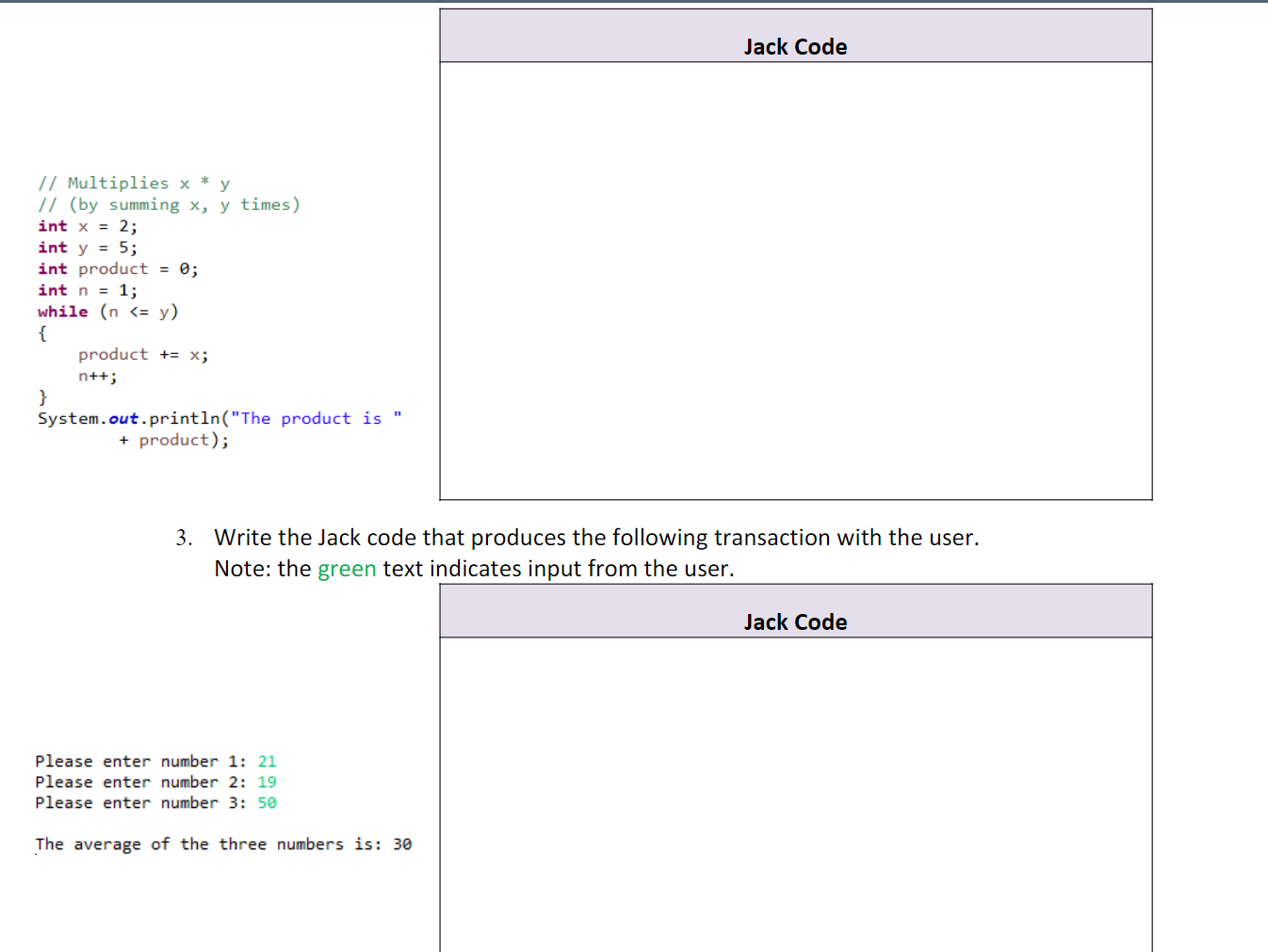The height and width of the screenshot is (952, 1268).
Task: Click the green input value "21"
Action: pyautogui.click(x=268, y=761)
